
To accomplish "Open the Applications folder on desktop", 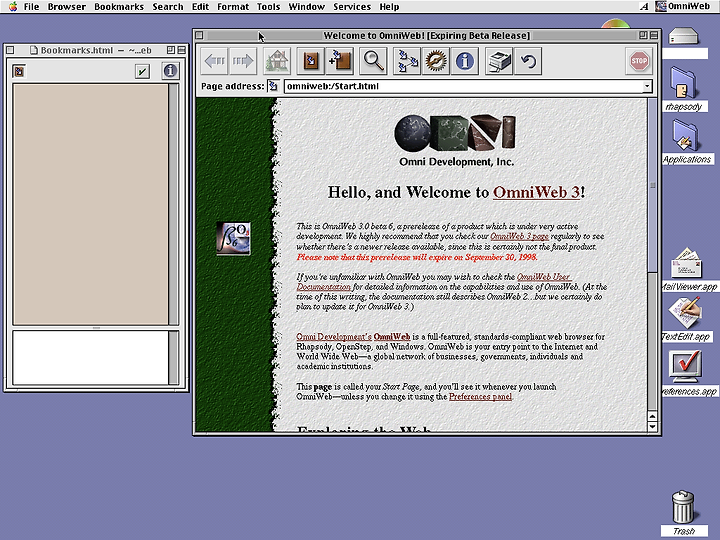I will click(687, 142).
